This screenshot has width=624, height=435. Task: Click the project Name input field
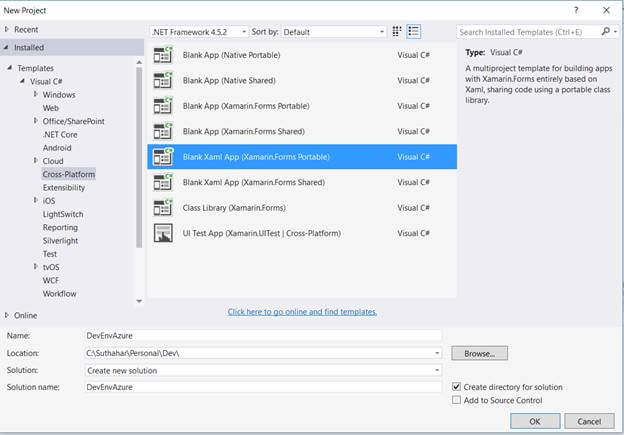coord(263,336)
